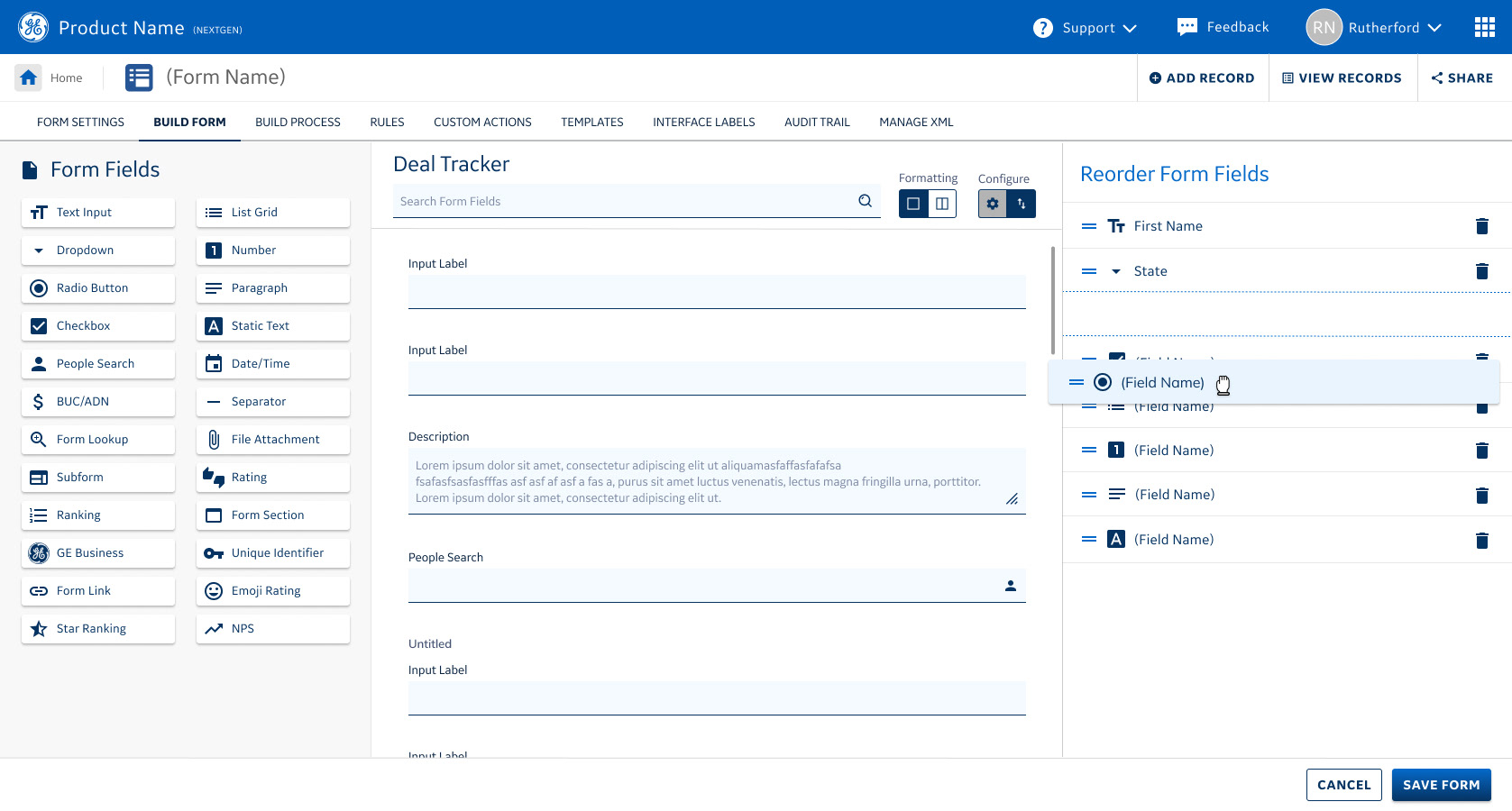
Task: Select two-column formatting layout
Action: pos(942,204)
